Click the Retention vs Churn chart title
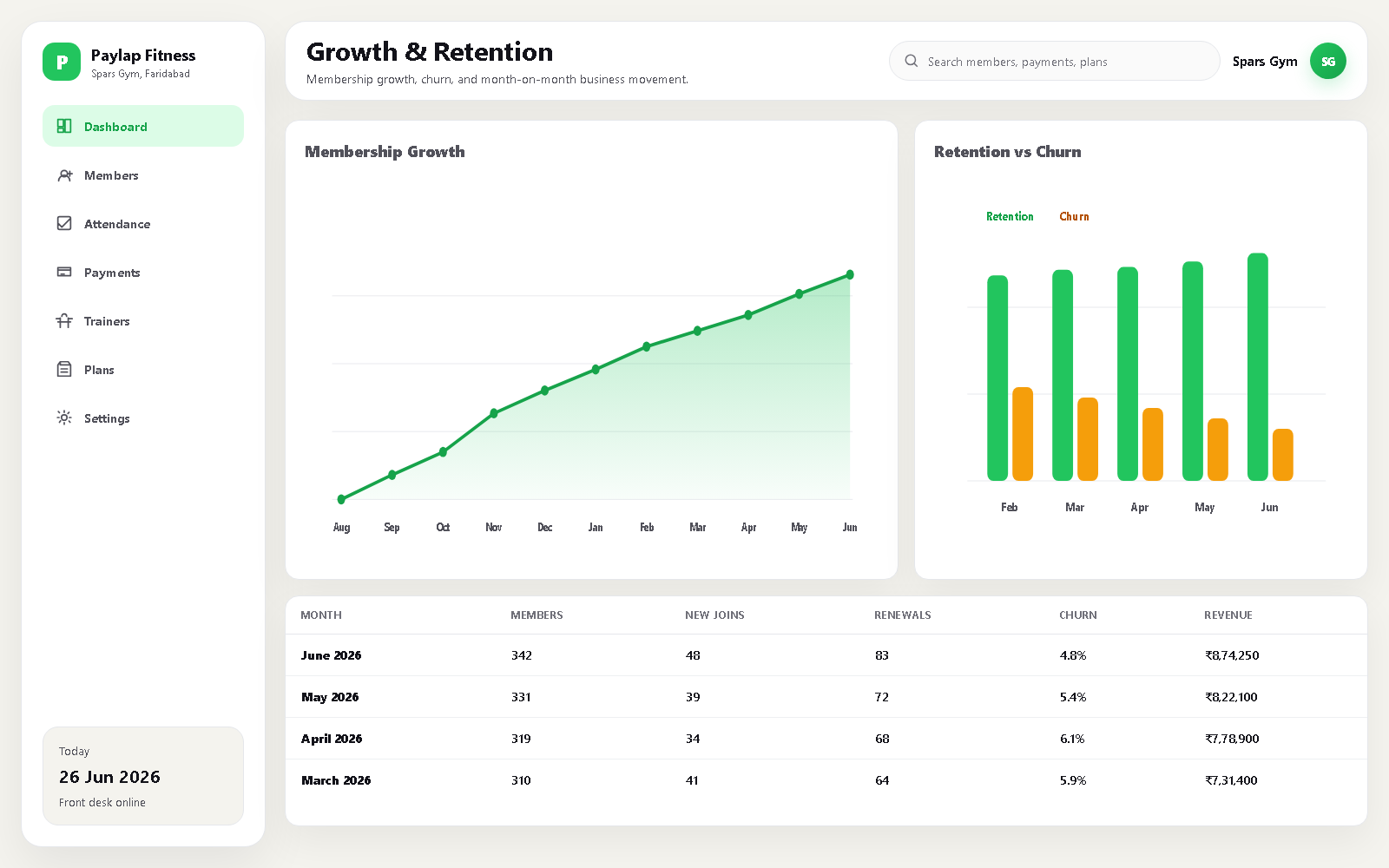The image size is (1389, 868). [x=1007, y=151]
